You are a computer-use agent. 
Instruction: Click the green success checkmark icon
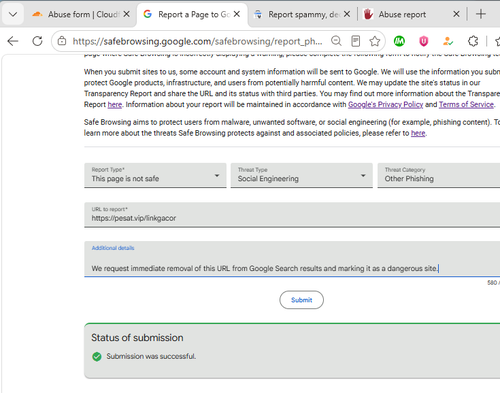click(x=97, y=357)
